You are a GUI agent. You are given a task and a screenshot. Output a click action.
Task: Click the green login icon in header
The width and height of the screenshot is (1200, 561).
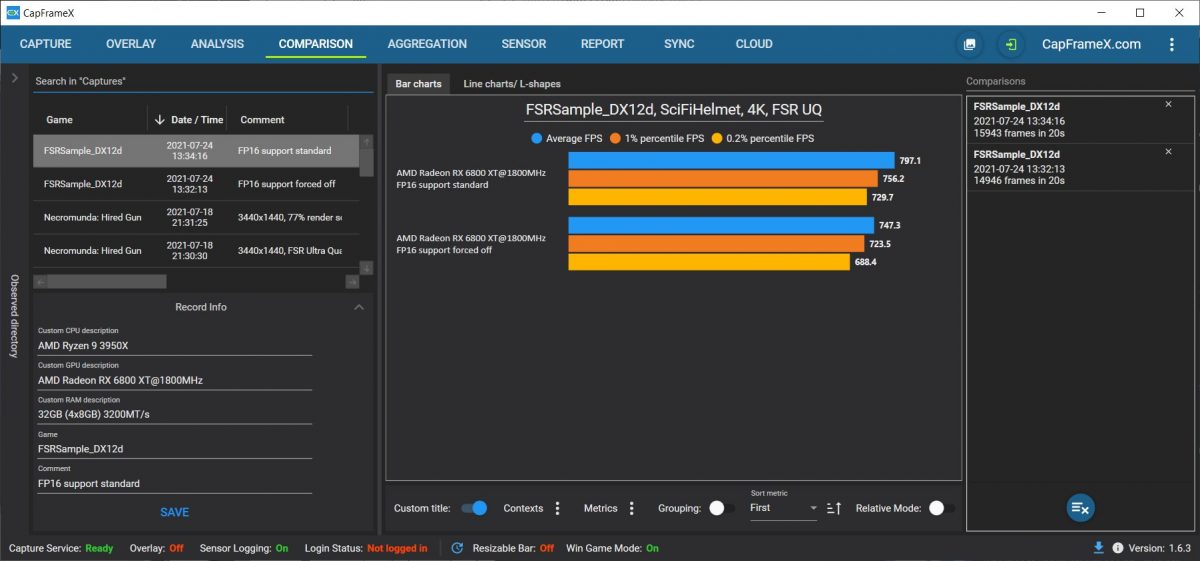pyautogui.click(x=1011, y=45)
